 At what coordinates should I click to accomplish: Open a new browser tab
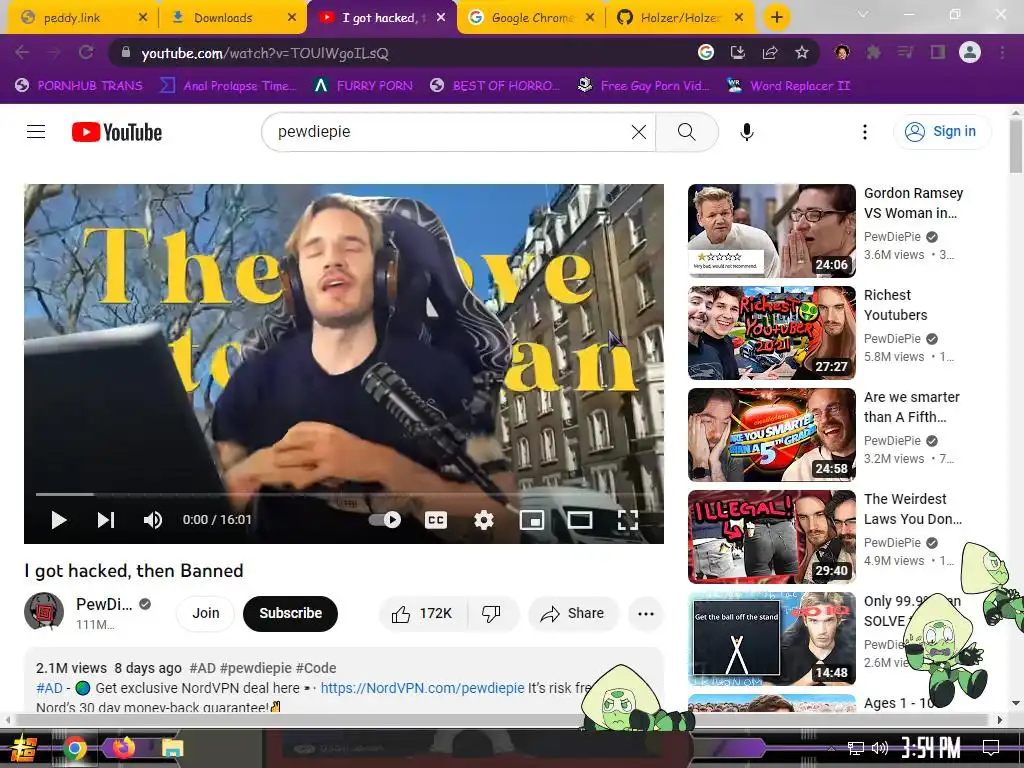tap(776, 18)
